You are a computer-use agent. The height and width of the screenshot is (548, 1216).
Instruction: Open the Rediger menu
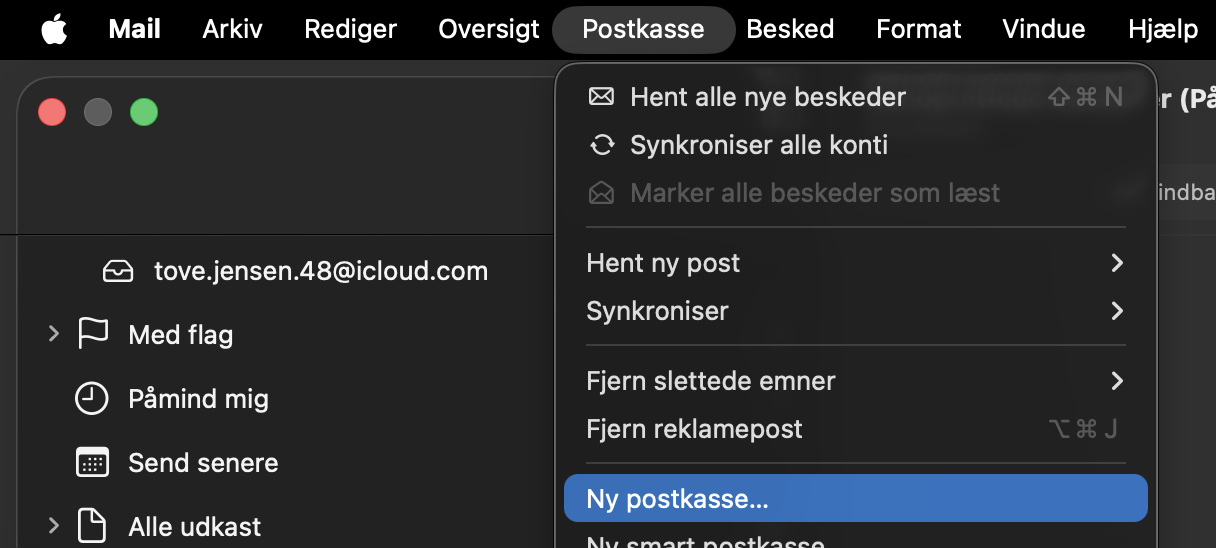click(350, 30)
